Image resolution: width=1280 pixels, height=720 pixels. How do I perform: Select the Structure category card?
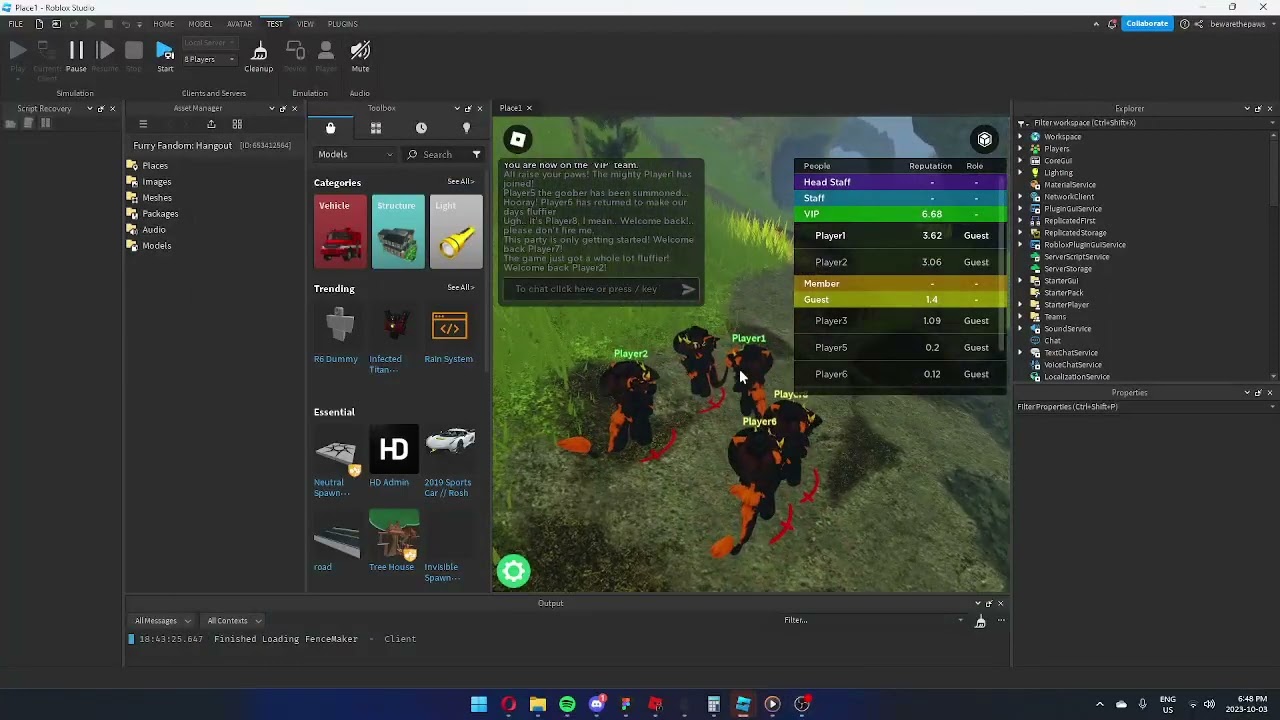pos(398,232)
